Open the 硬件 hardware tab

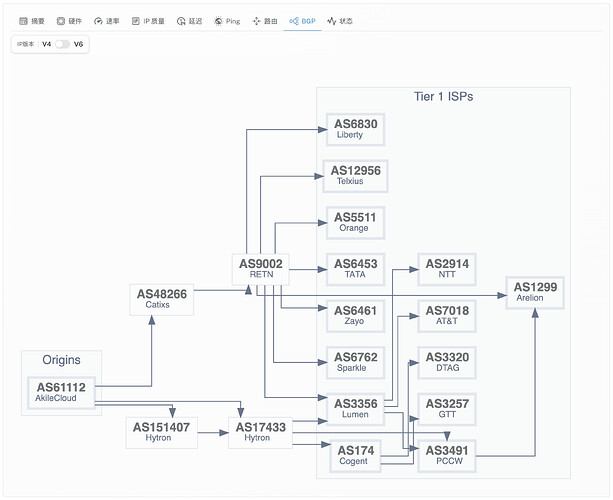(x=69, y=21)
